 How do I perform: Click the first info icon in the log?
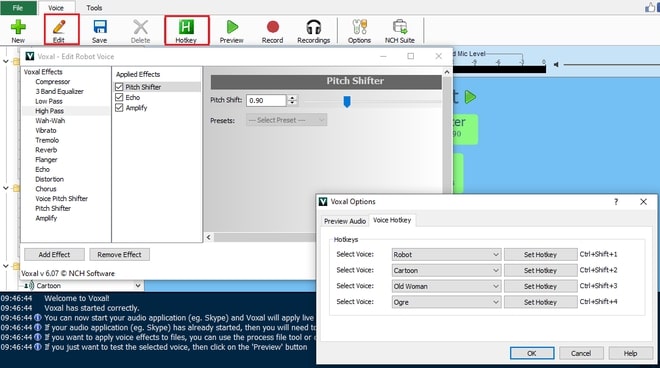pos(37,318)
